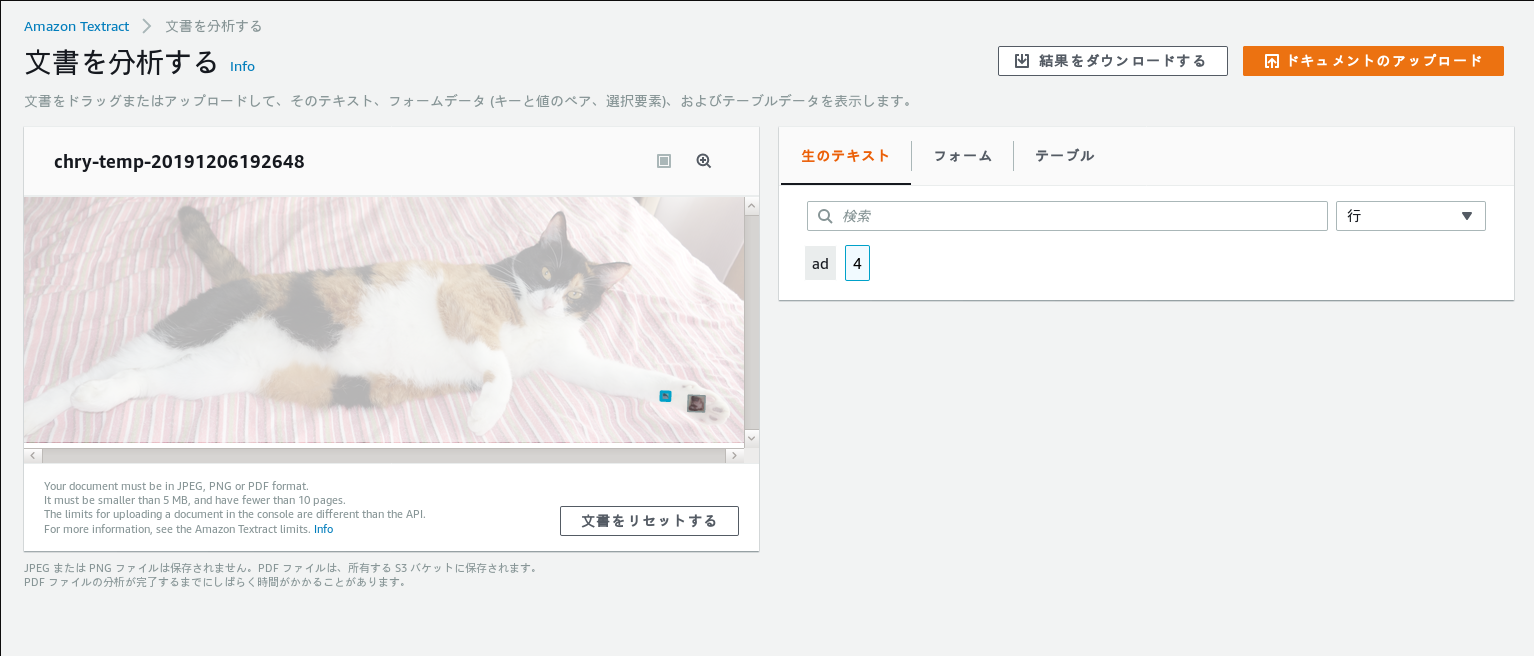Screen dimensions: 1534x656
Task: Open the 行 dropdown selector
Action: 1410,216
